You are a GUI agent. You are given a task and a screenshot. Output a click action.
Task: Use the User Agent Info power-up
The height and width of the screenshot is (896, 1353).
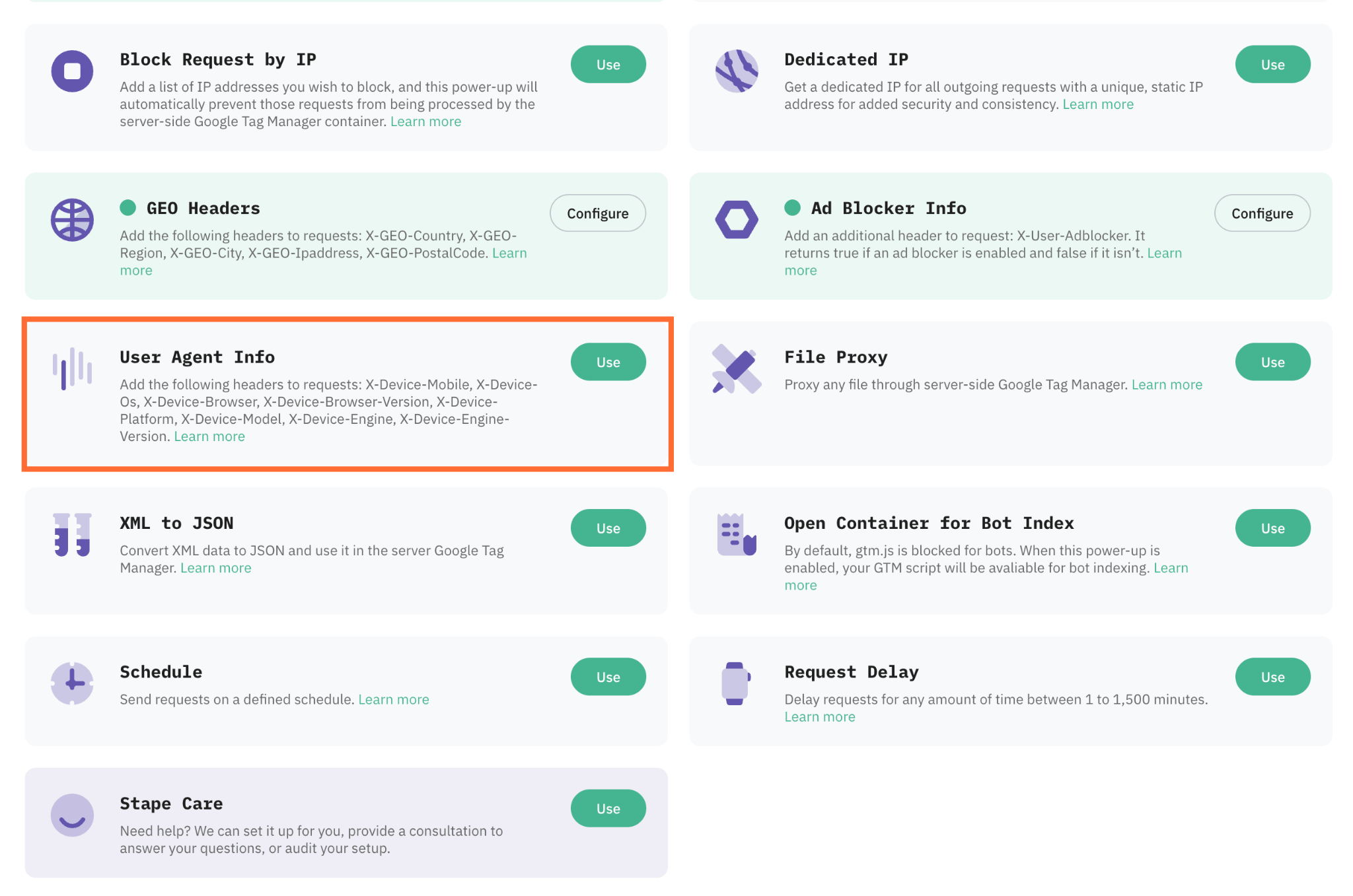pyautogui.click(x=608, y=362)
